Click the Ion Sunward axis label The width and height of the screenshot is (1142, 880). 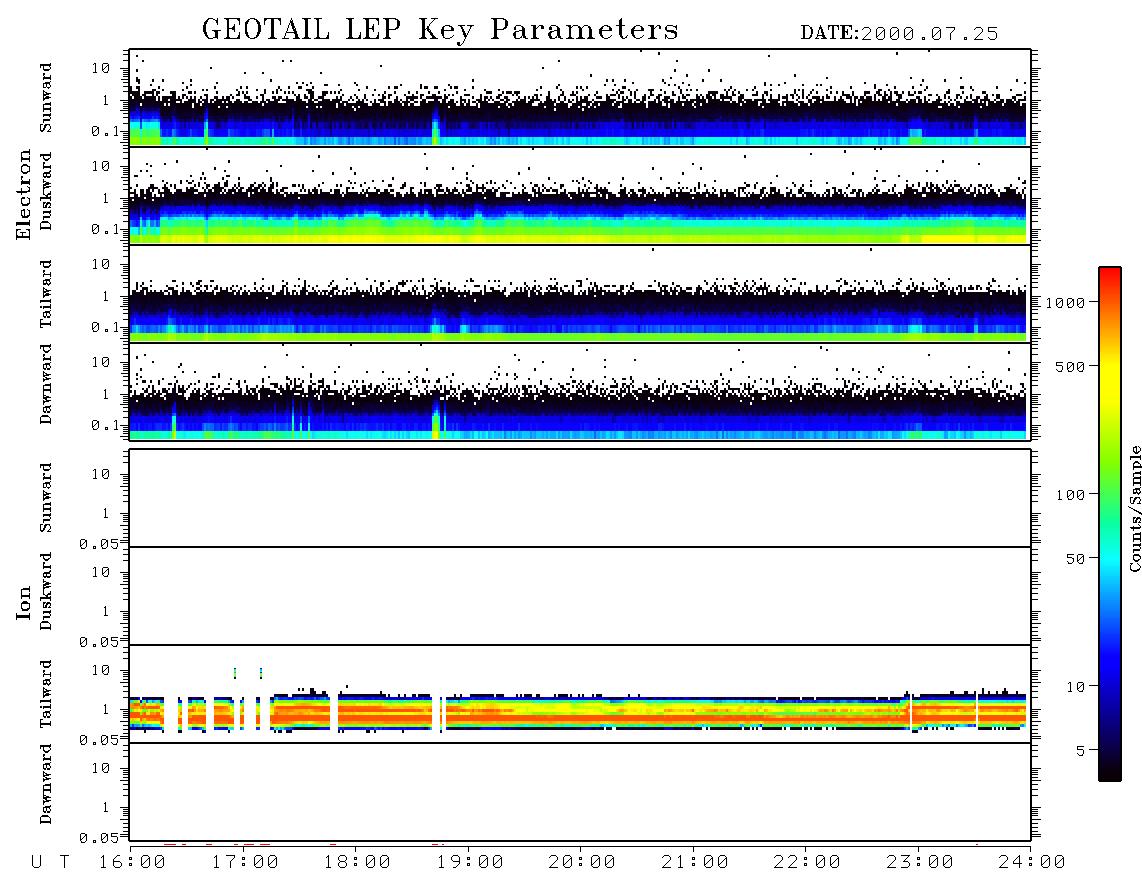[46, 497]
